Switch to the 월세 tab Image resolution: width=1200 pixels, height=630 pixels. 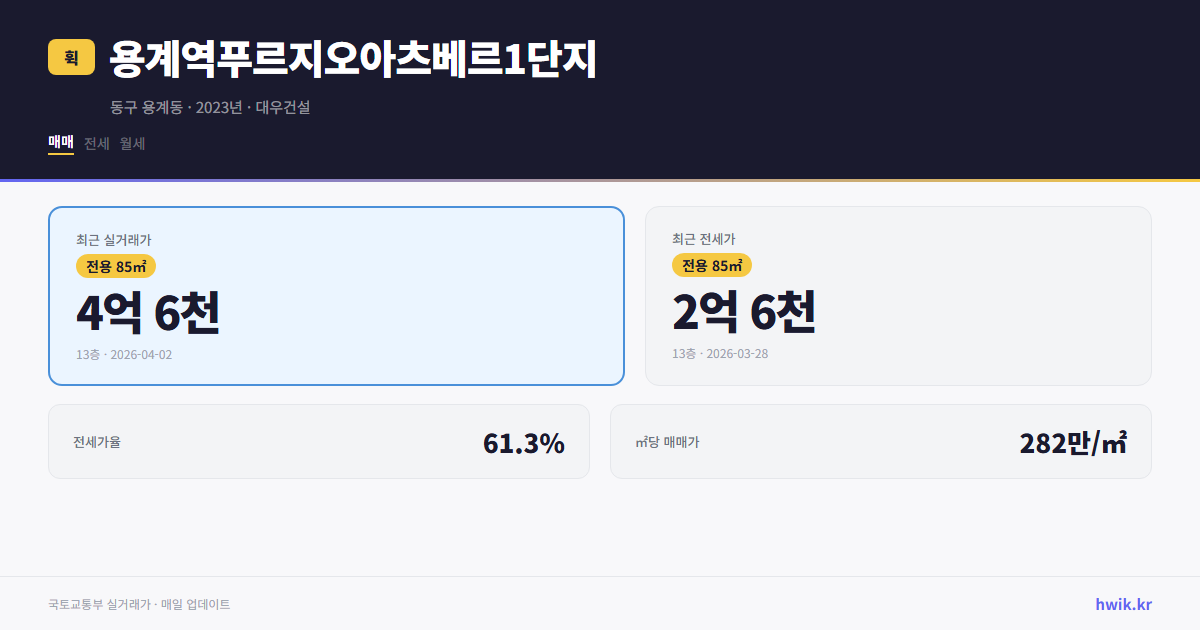click(x=131, y=143)
